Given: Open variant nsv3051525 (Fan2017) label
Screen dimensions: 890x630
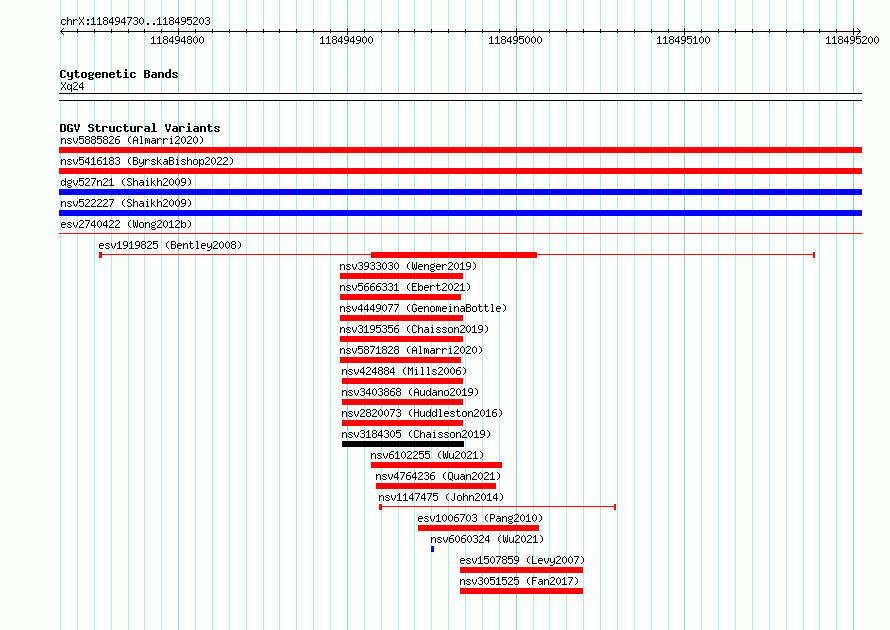Looking at the screenshot, I should point(519,581).
